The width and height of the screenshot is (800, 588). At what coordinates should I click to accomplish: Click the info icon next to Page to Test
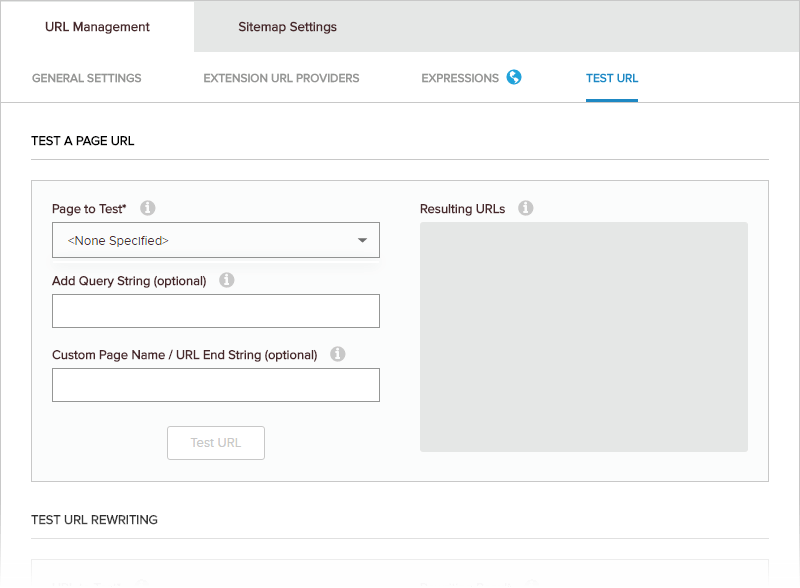[148, 208]
